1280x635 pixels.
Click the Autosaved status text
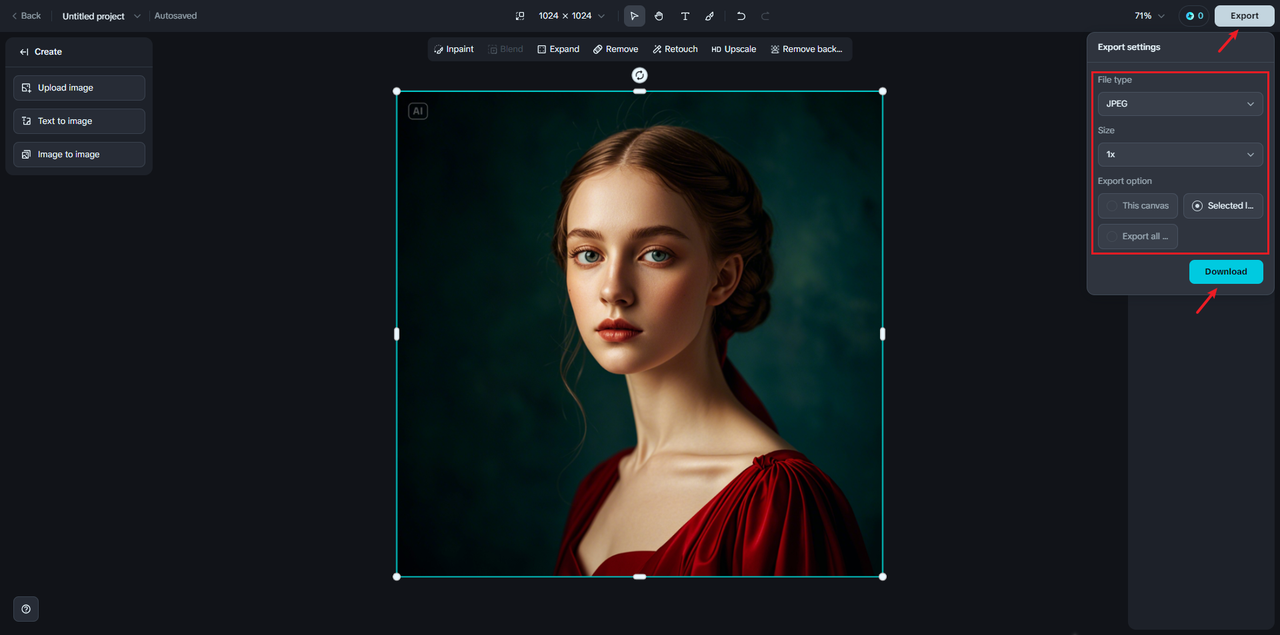(x=176, y=16)
